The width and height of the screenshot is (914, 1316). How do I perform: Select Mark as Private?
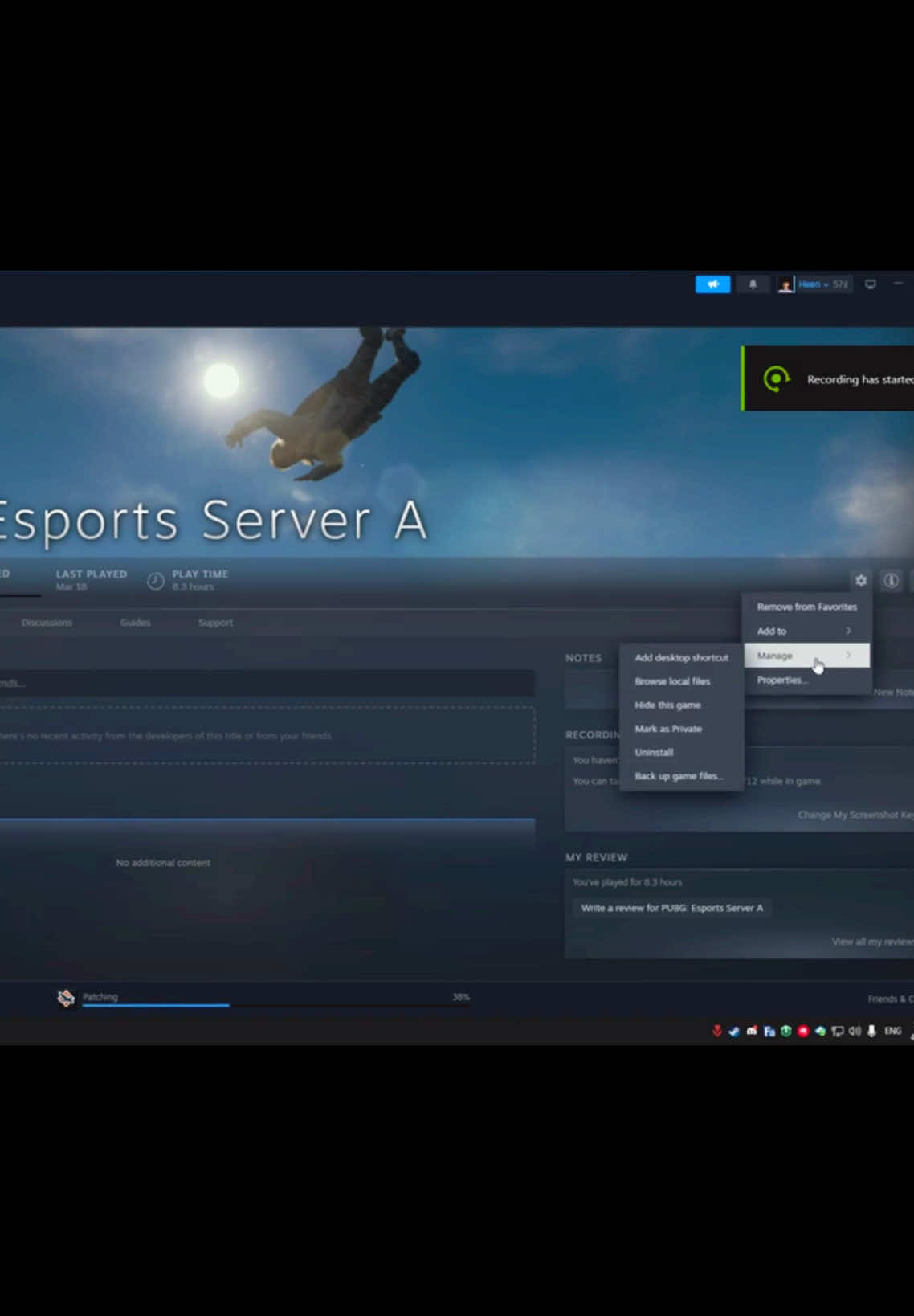point(681,729)
